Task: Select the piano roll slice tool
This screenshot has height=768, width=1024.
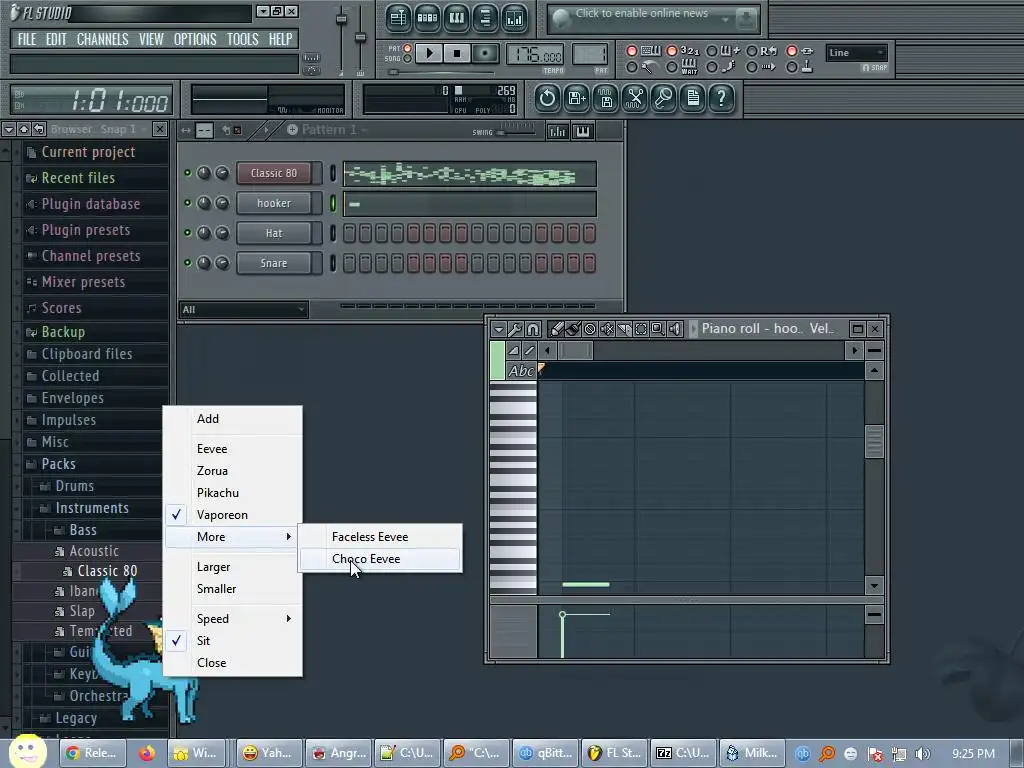Action: coord(624,328)
